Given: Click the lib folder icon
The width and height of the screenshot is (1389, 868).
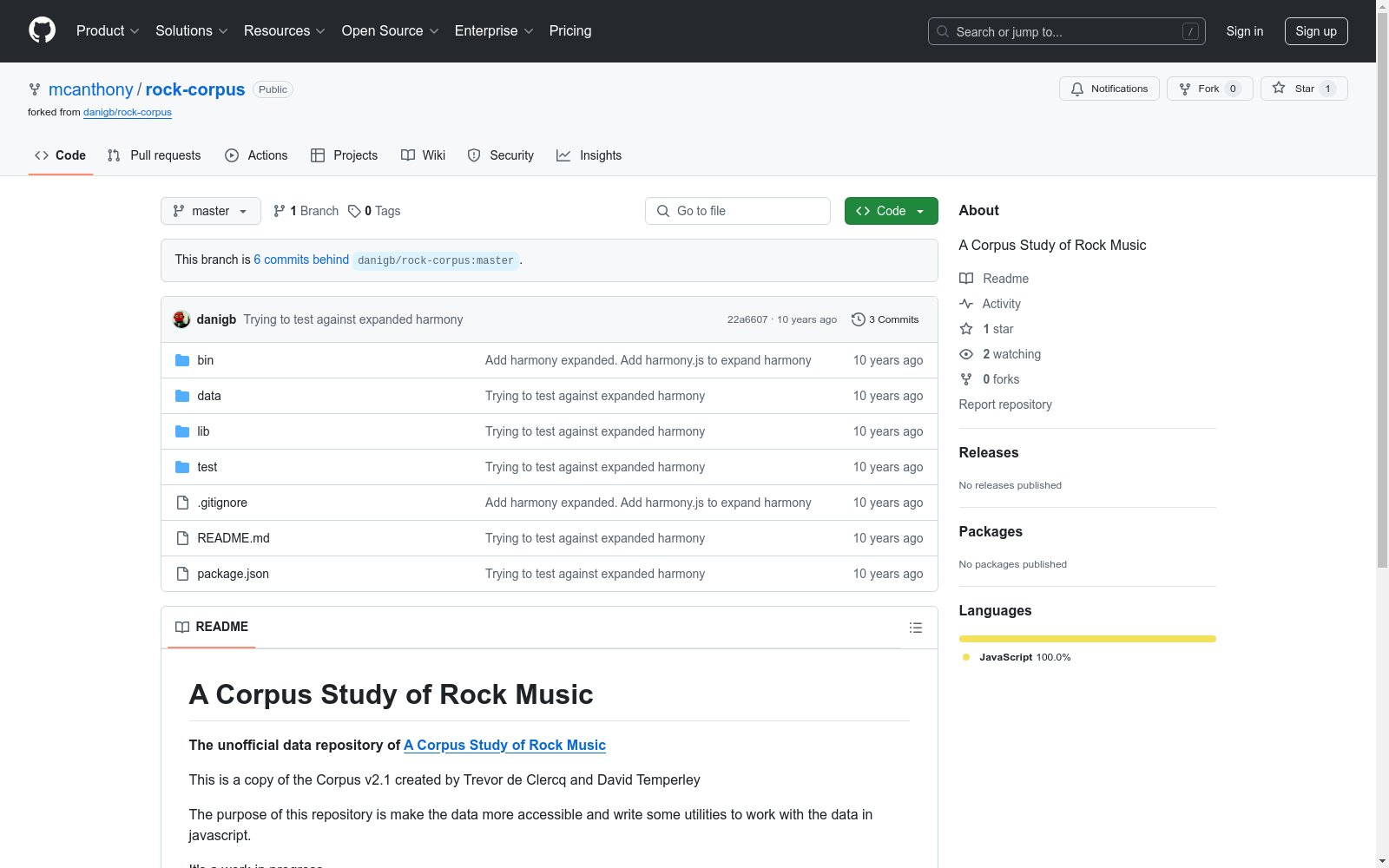Looking at the screenshot, I should tap(182, 431).
